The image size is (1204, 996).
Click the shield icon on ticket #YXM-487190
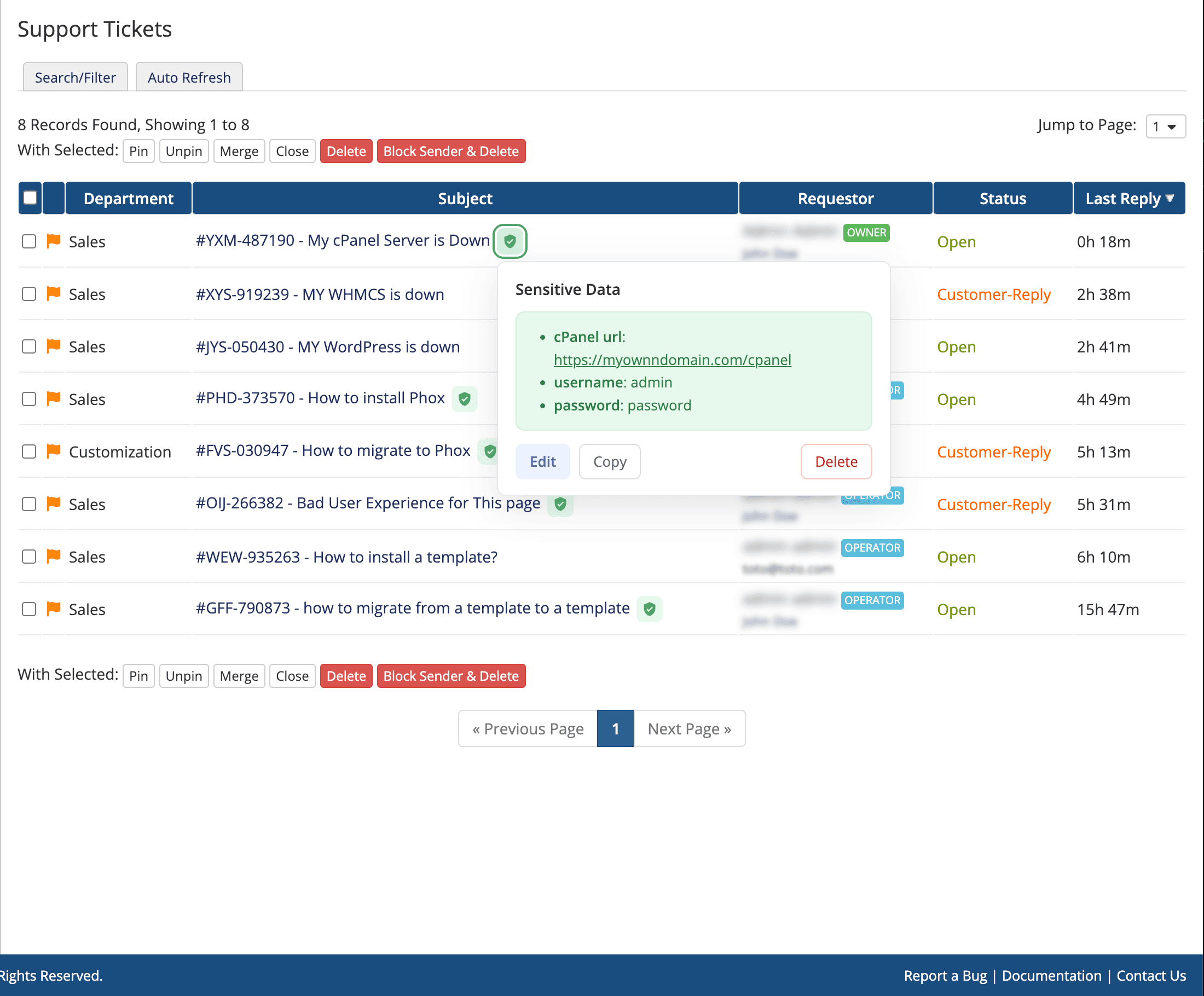click(x=510, y=241)
